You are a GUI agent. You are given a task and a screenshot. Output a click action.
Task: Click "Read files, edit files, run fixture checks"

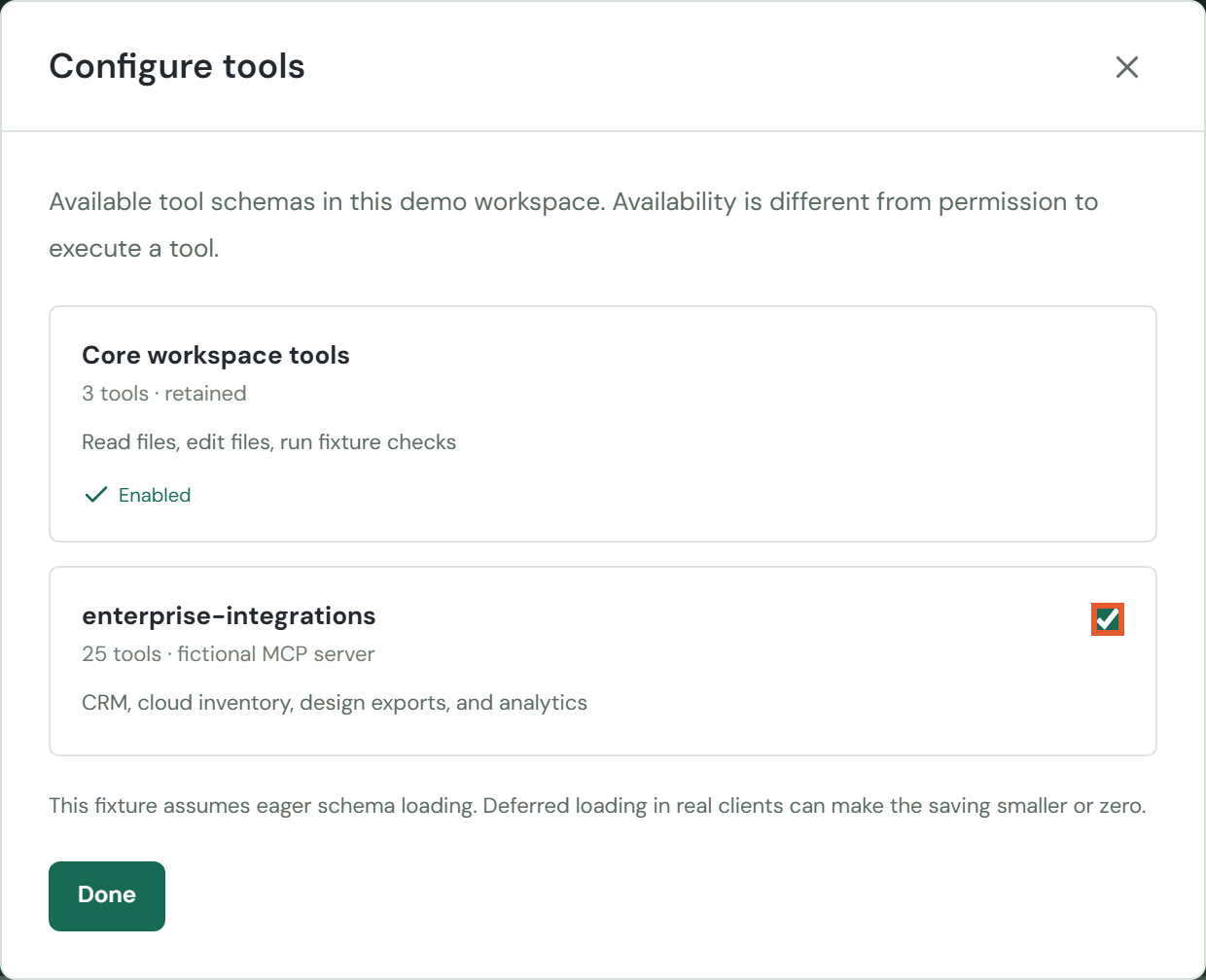click(269, 442)
